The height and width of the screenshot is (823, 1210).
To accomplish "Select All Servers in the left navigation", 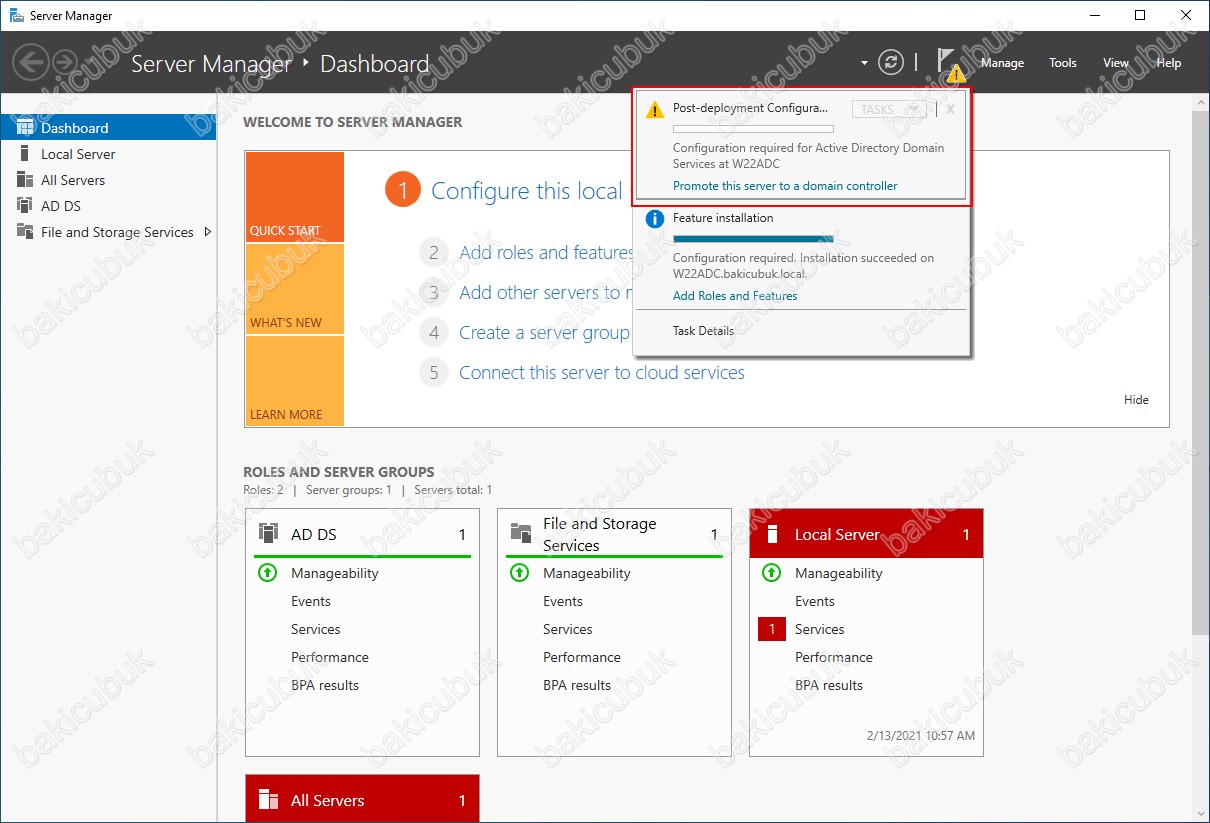I will pyautogui.click(x=108, y=180).
